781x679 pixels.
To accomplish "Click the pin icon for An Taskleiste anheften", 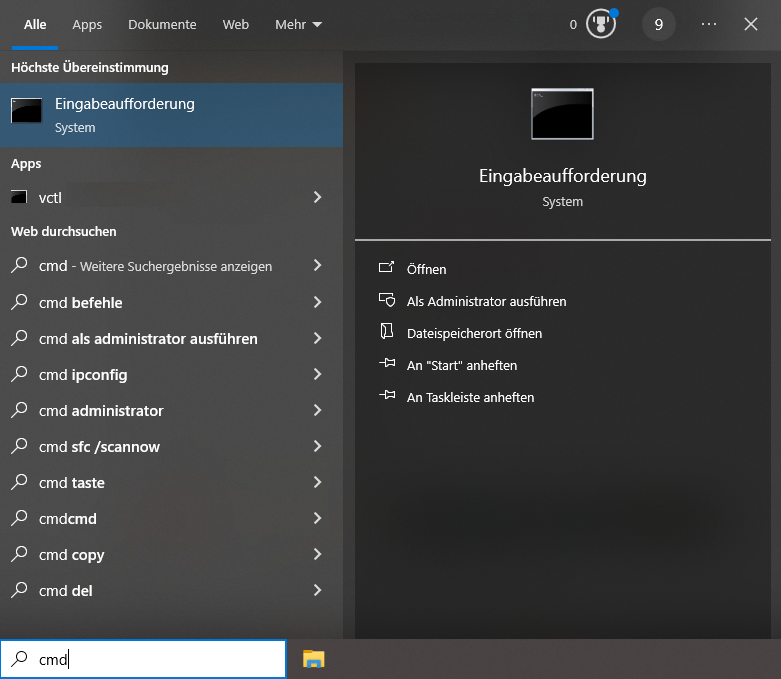I will coord(388,397).
